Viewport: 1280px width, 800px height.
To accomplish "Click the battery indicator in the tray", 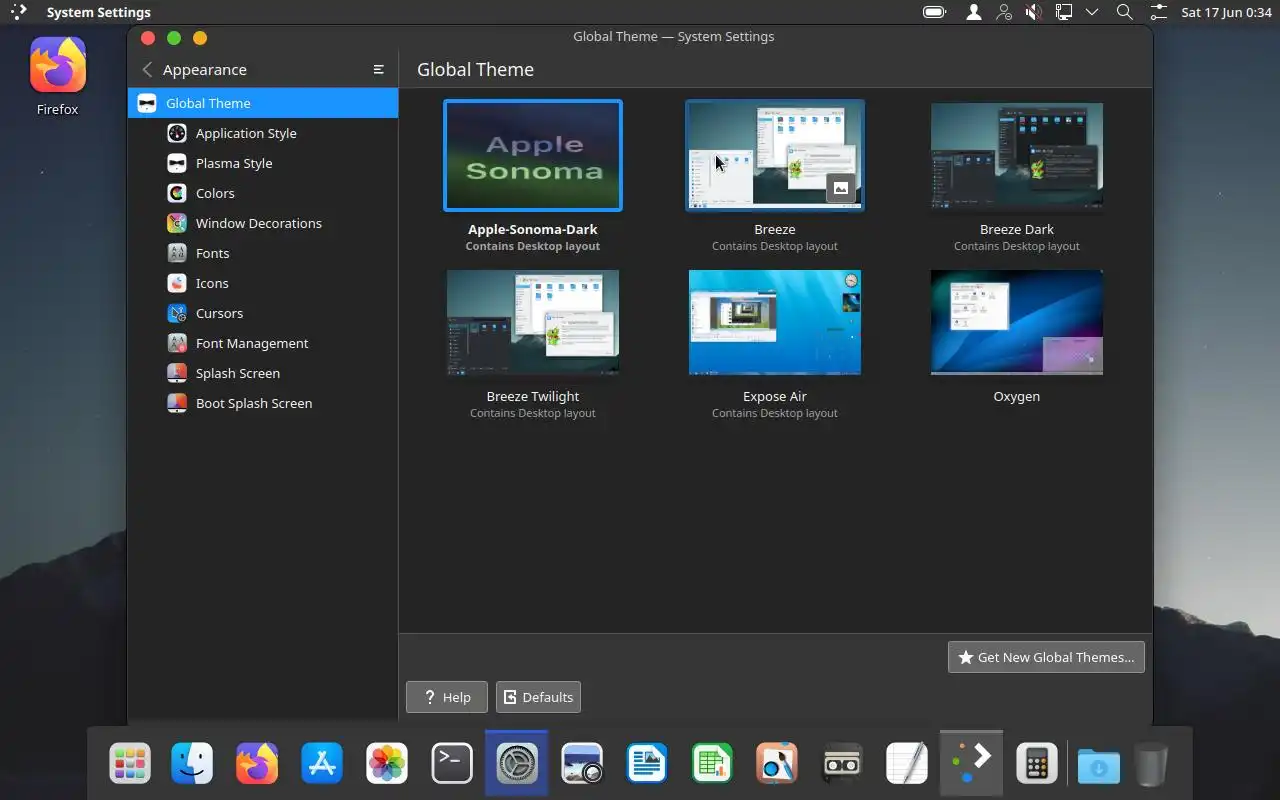I will coord(935,12).
